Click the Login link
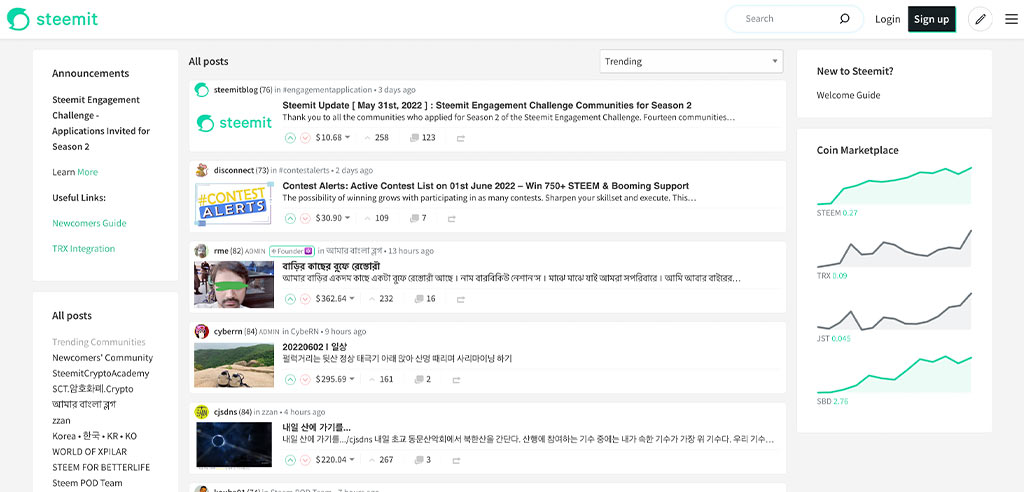 (x=888, y=19)
